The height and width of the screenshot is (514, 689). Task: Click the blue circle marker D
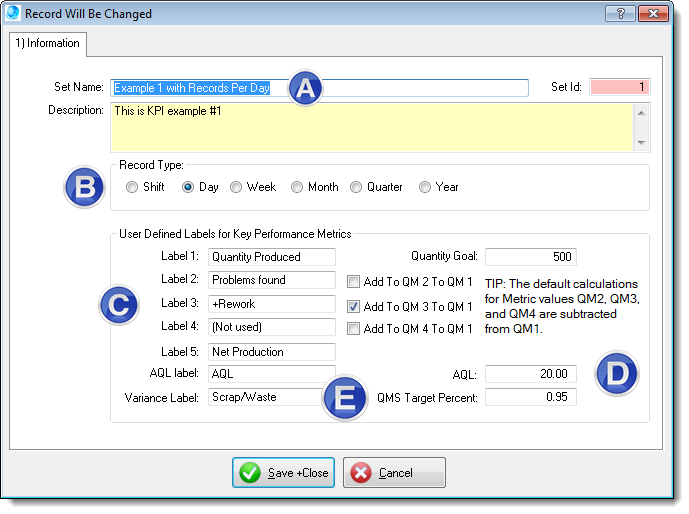(x=616, y=373)
